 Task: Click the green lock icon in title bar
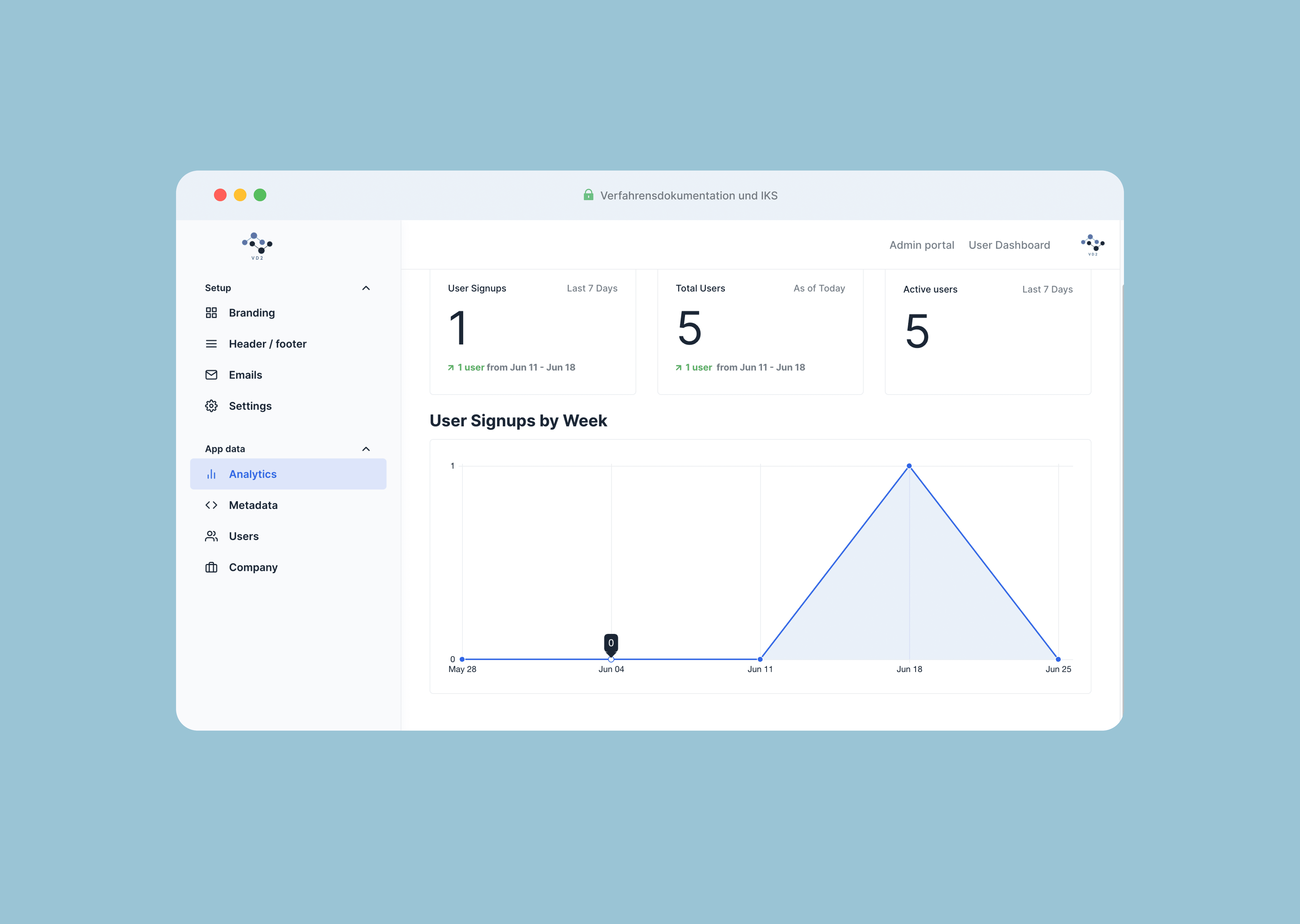pos(589,195)
